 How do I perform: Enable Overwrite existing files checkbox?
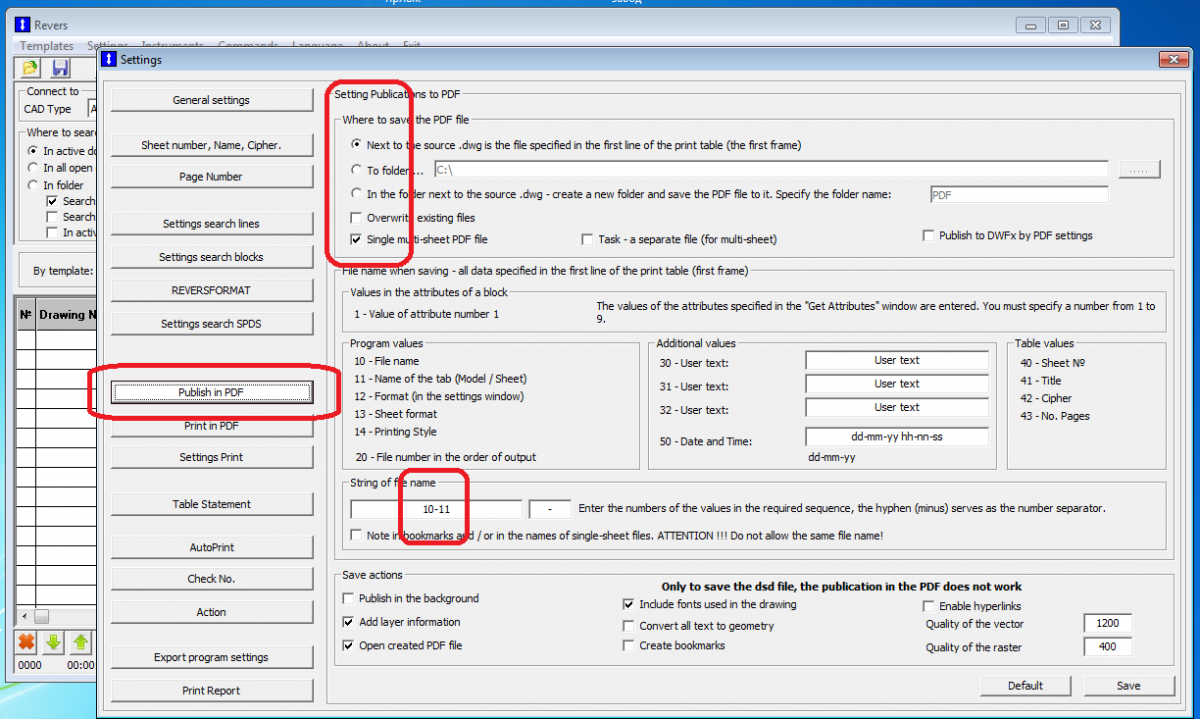pyautogui.click(x=357, y=217)
